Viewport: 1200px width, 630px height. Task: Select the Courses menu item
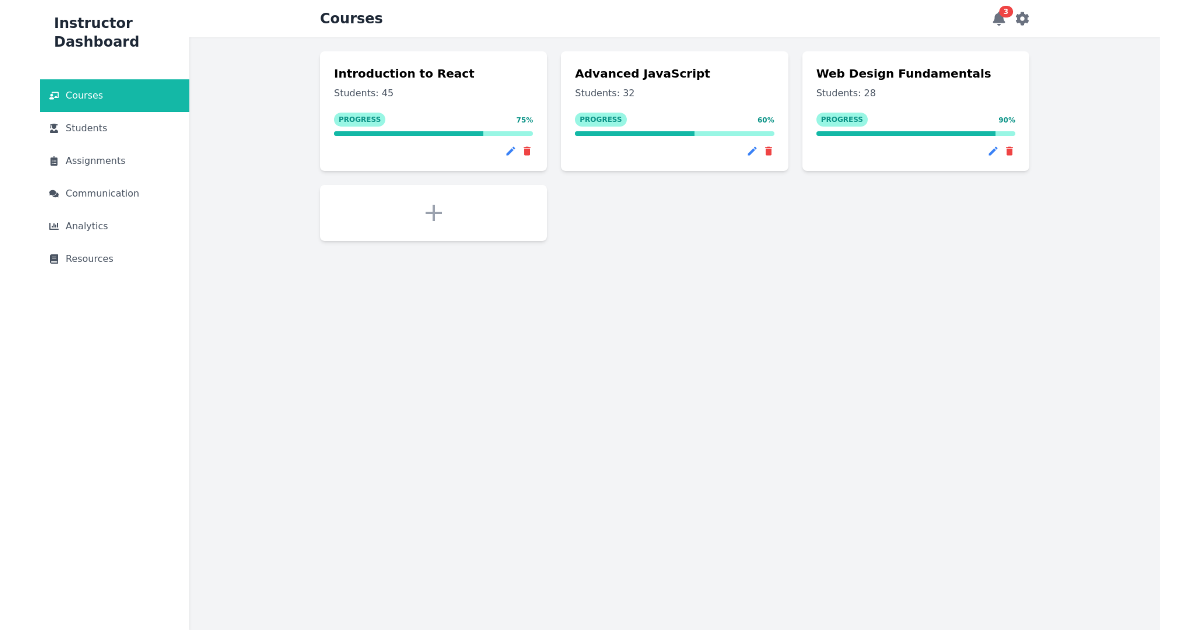pos(84,95)
